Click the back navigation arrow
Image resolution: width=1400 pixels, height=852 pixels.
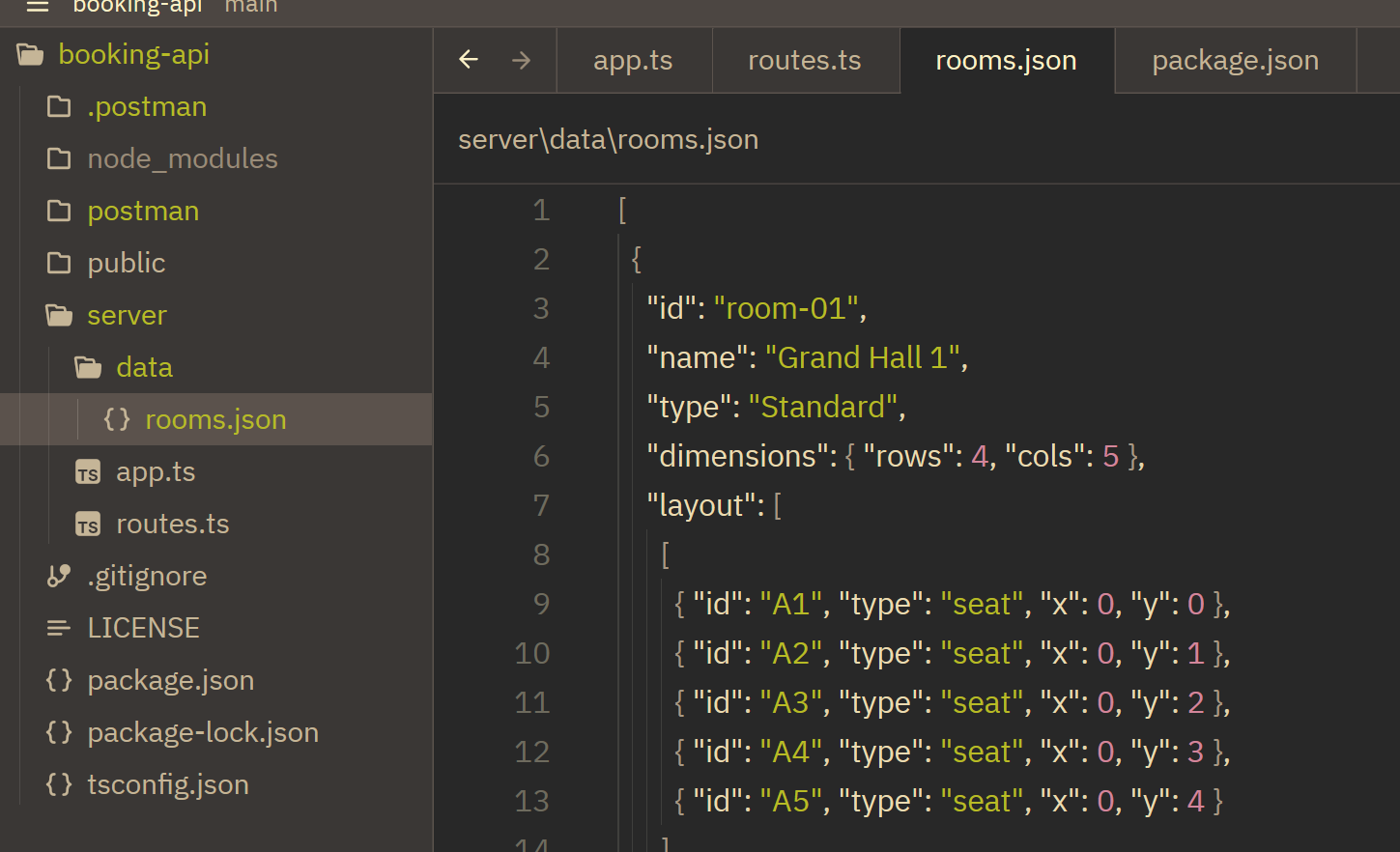coord(469,60)
